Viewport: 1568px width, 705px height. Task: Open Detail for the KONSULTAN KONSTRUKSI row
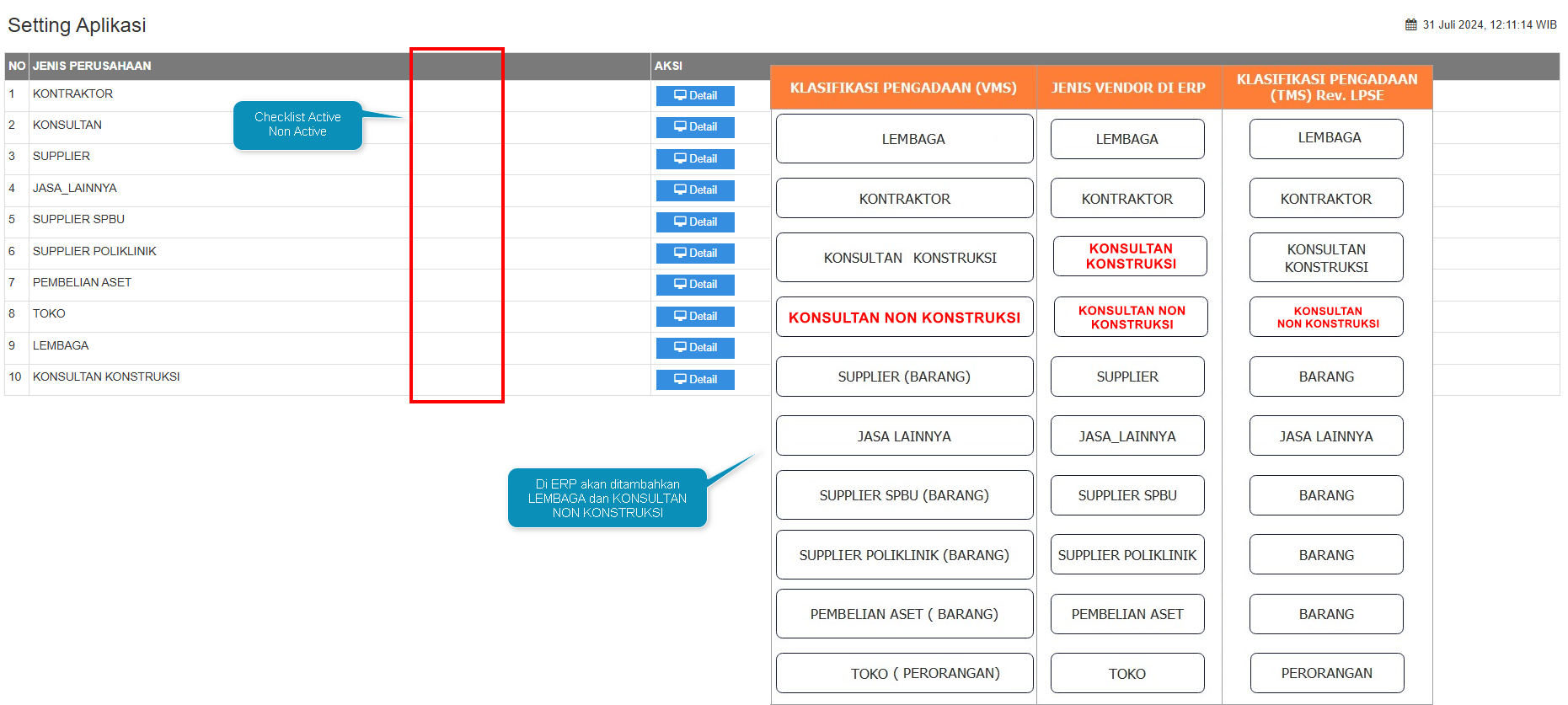click(695, 380)
